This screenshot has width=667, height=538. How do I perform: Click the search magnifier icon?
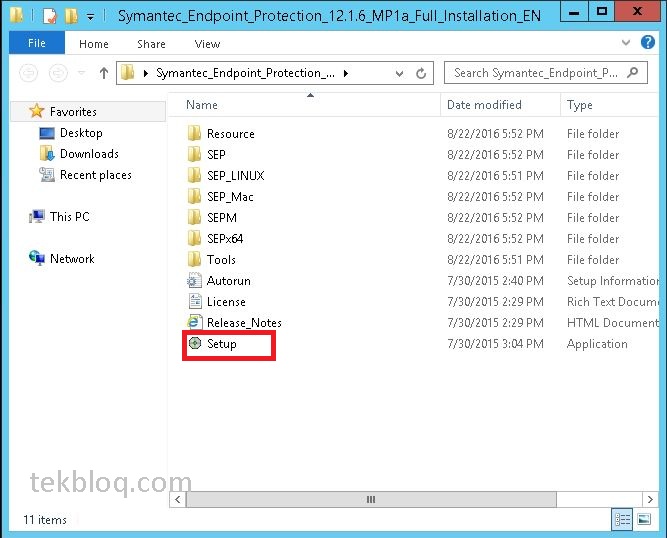(633, 73)
